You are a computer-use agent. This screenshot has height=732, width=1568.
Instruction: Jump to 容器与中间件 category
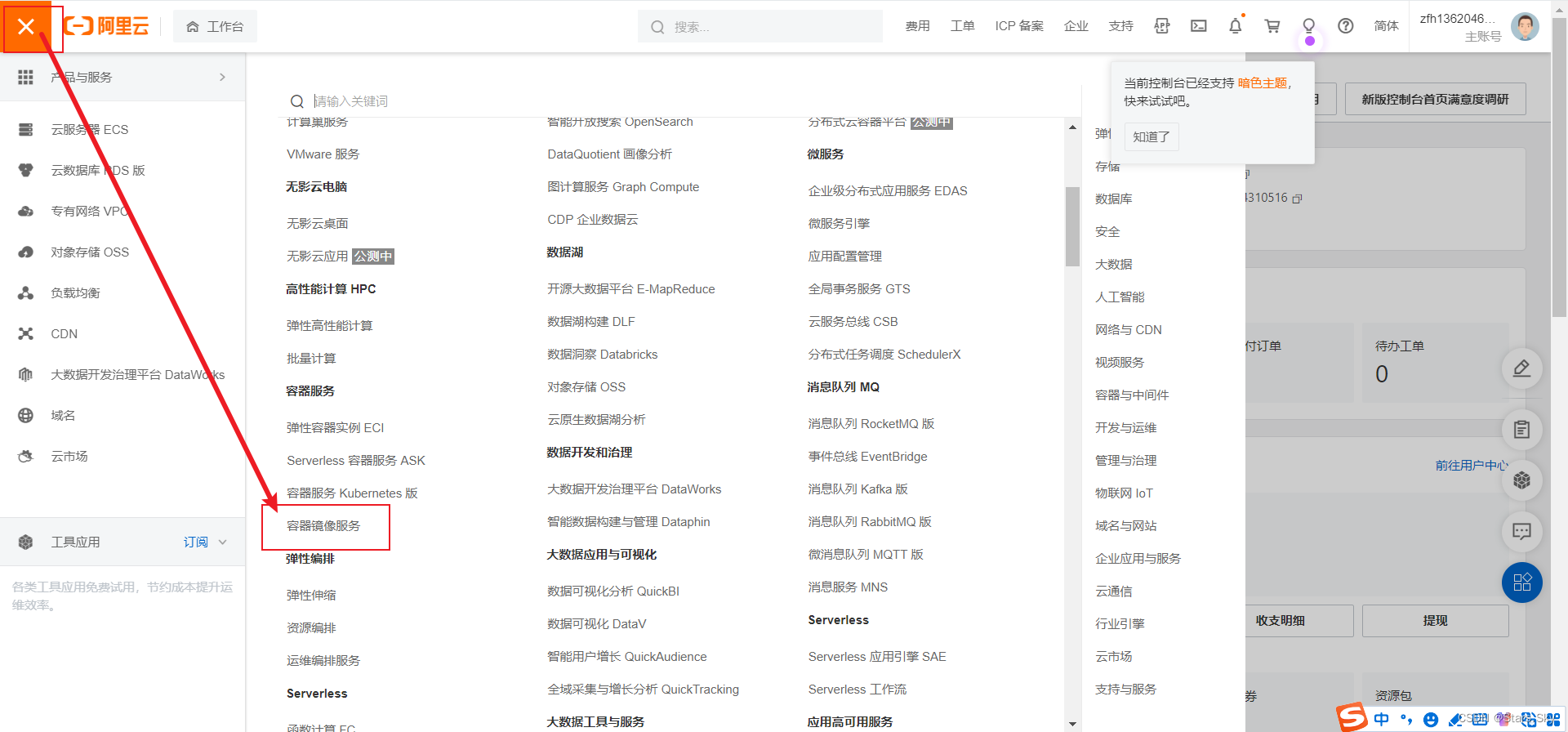(1132, 395)
